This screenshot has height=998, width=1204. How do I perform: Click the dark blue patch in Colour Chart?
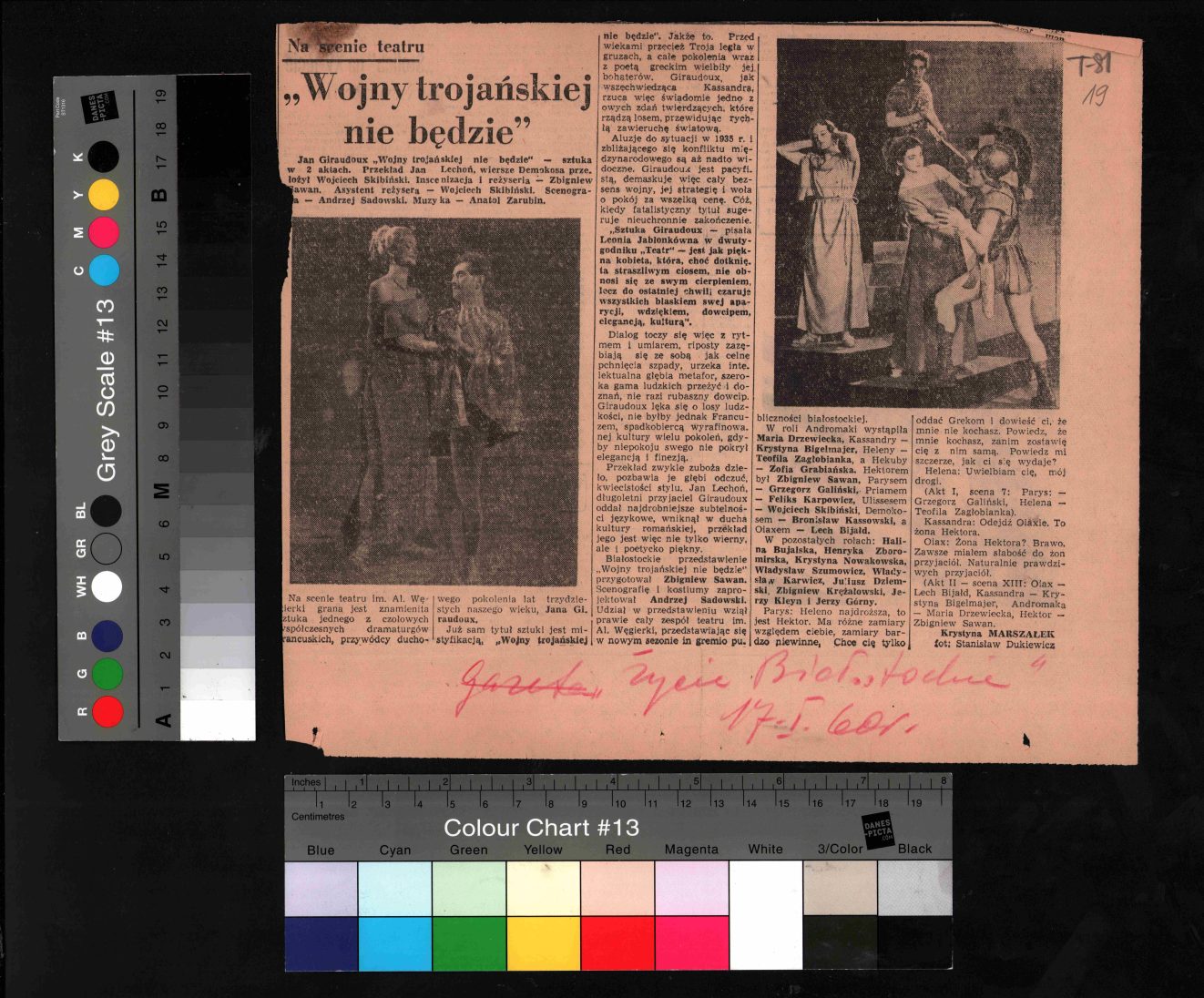pyautogui.click(x=321, y=943)
